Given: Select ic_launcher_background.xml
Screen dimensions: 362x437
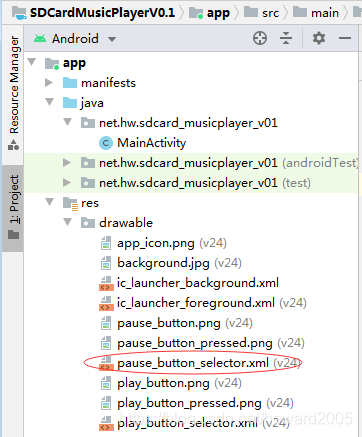Looking at the screenshot, I should click(x=198, y=283).
